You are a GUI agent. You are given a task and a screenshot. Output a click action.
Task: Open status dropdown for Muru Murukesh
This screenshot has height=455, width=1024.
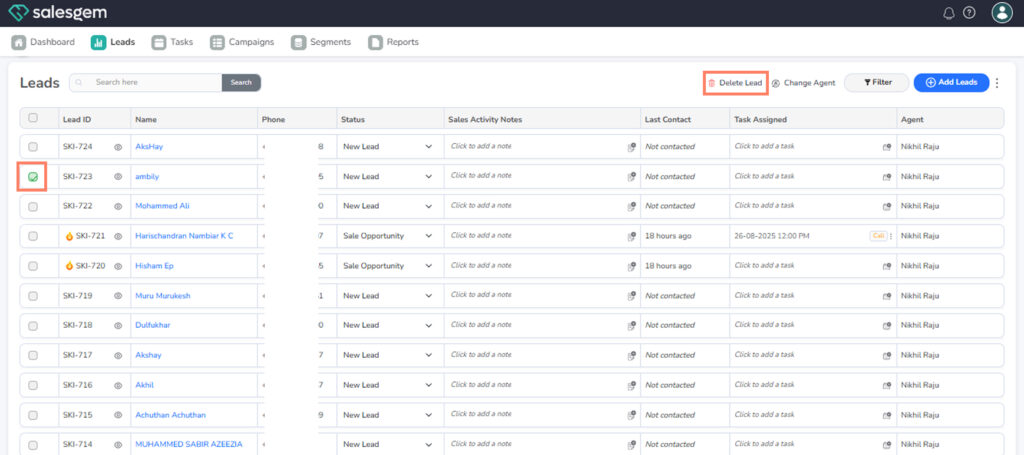click(x=429, y=296)
